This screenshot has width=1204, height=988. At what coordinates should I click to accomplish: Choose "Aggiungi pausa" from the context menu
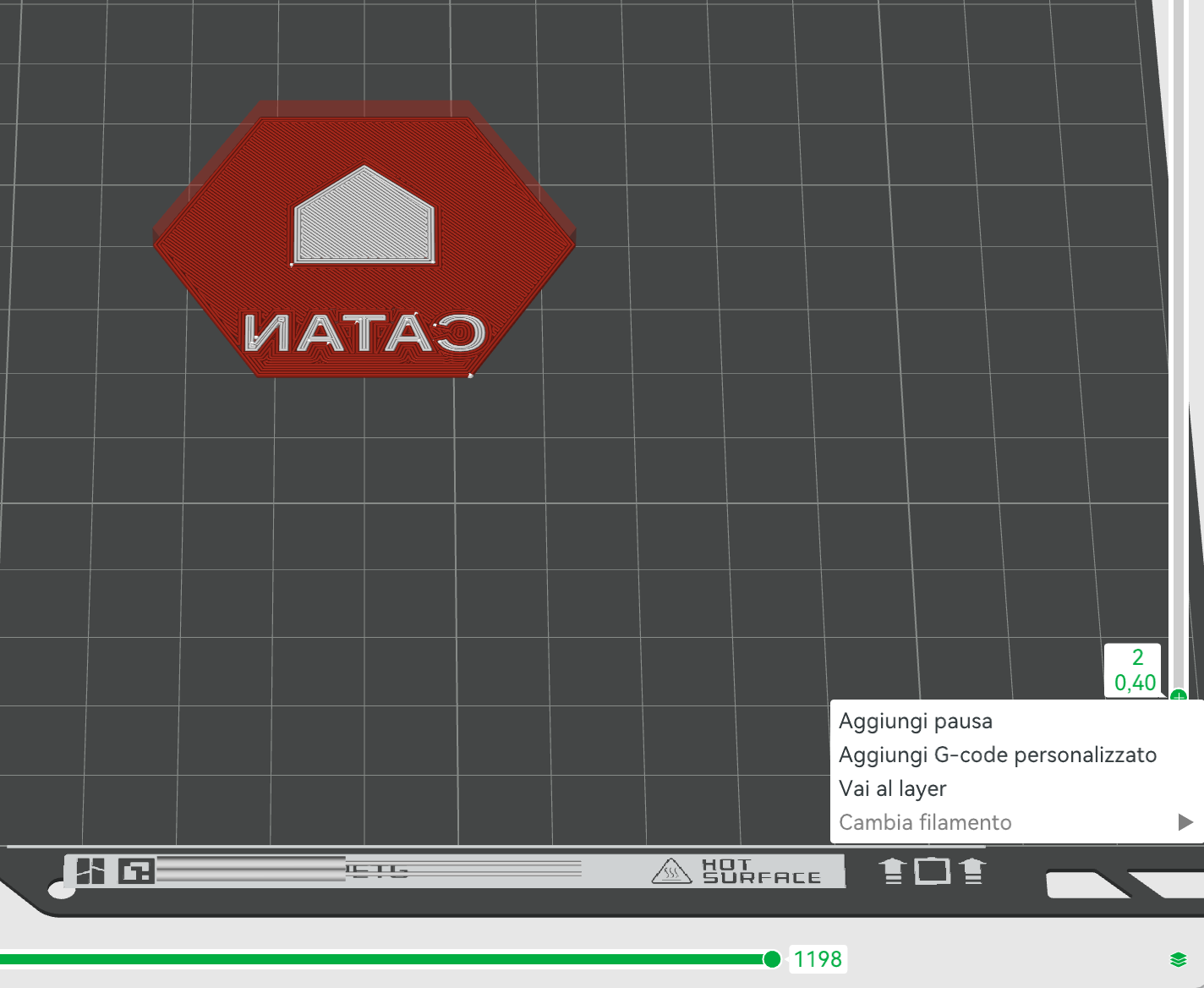click(1017, 721)
